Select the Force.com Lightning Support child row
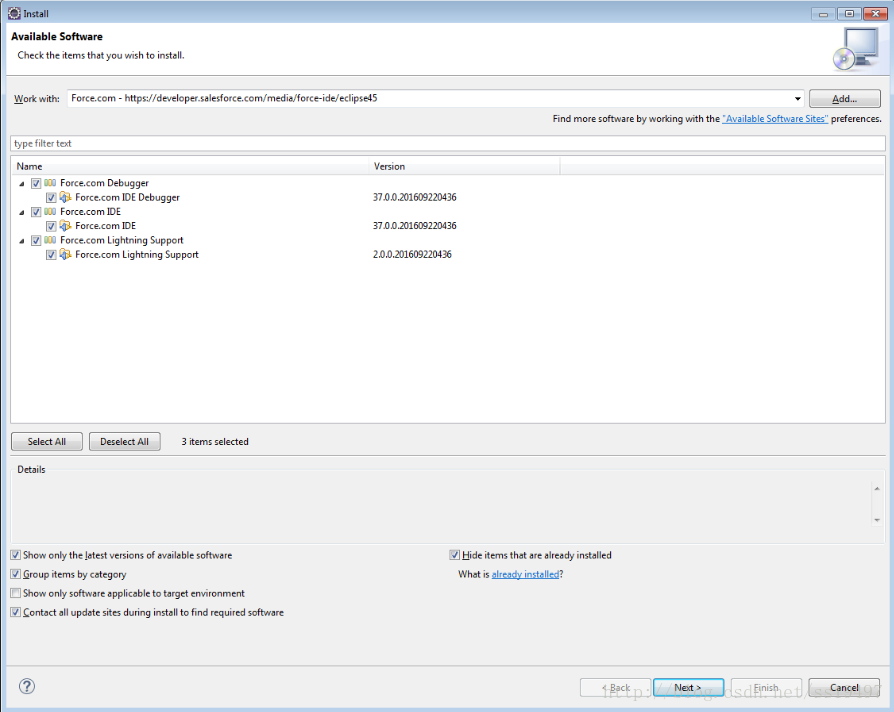Image resolution: width=894 pixels, height=712 pixels. click(137, 254)
